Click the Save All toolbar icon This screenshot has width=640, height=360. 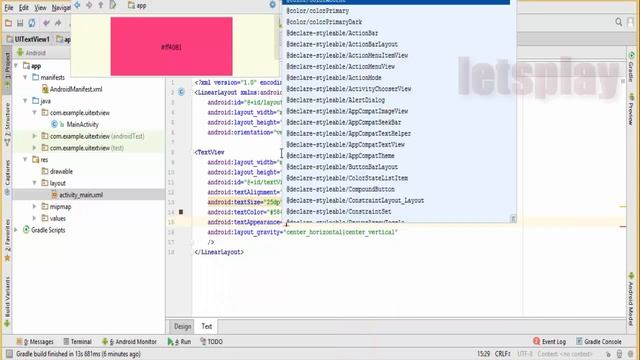coord(20,23)
